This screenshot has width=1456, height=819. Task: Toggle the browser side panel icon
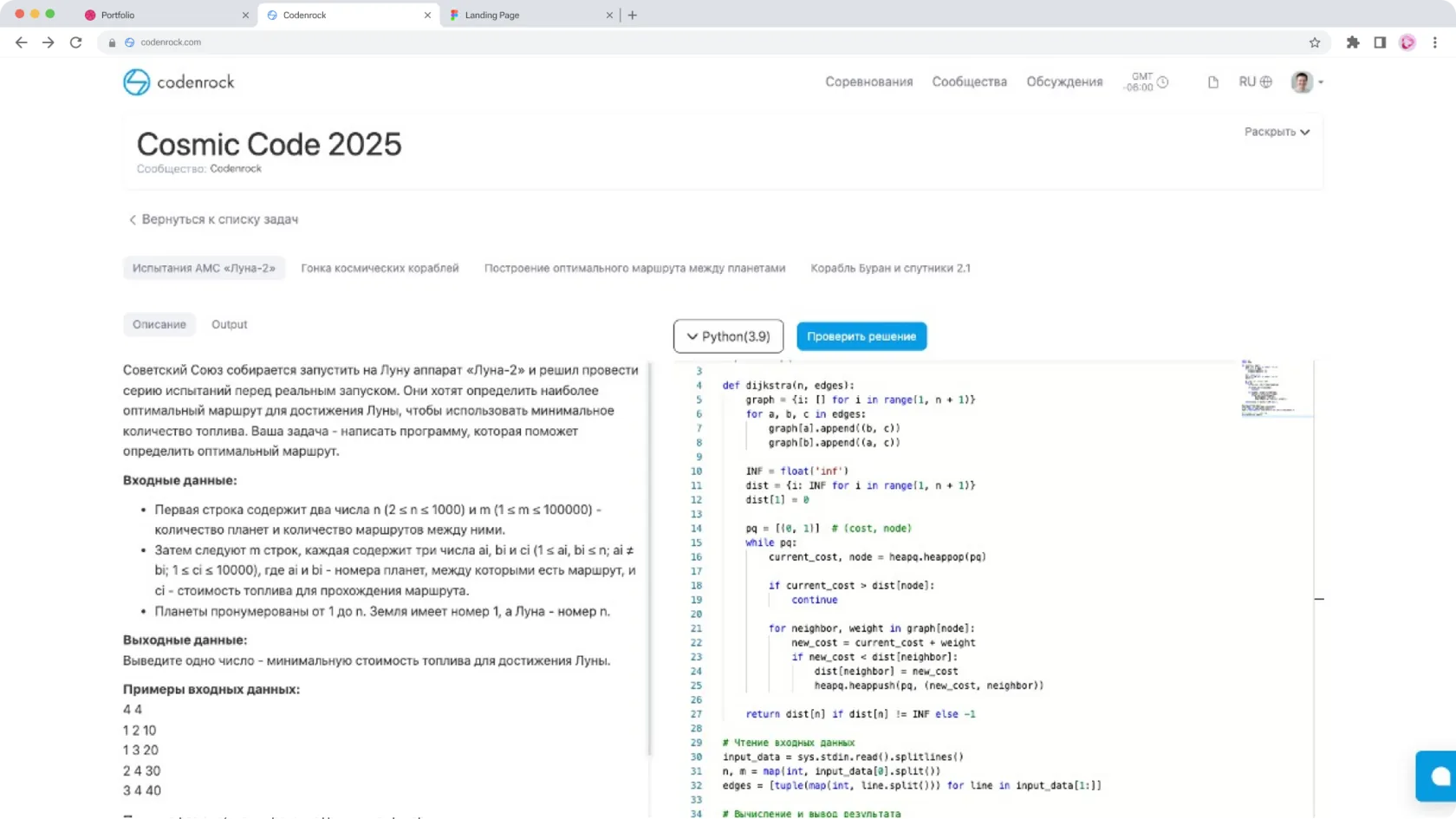[1380, 42]
